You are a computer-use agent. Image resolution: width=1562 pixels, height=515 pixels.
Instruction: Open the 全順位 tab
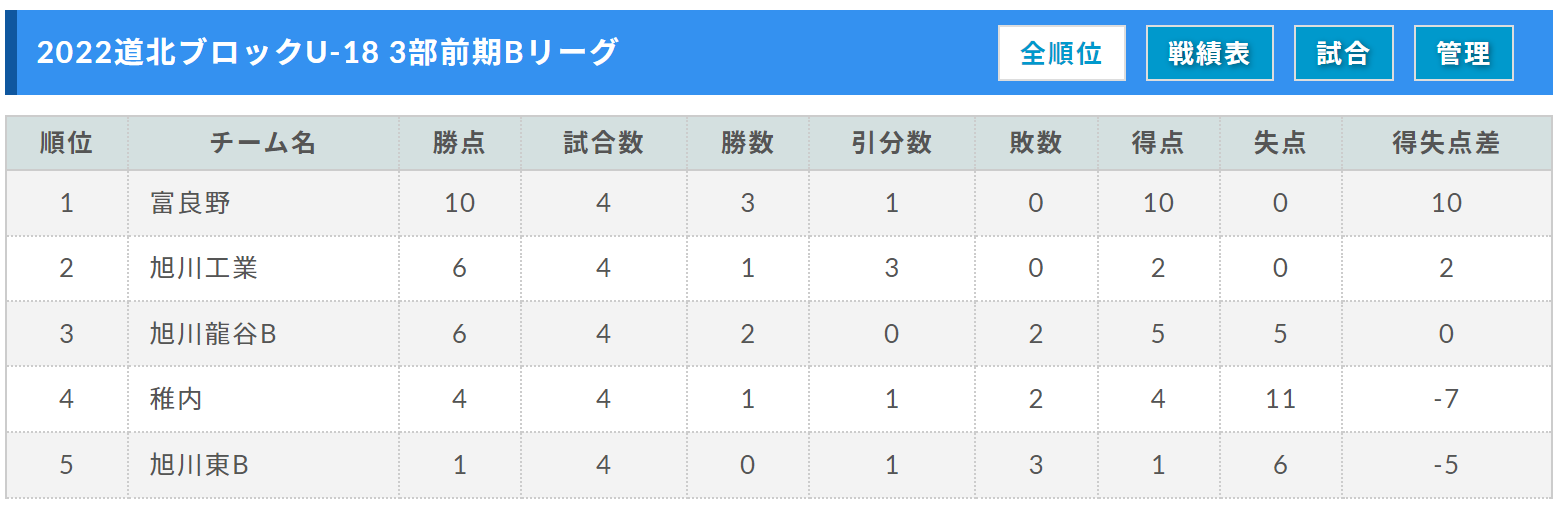tap(1062, 53)
